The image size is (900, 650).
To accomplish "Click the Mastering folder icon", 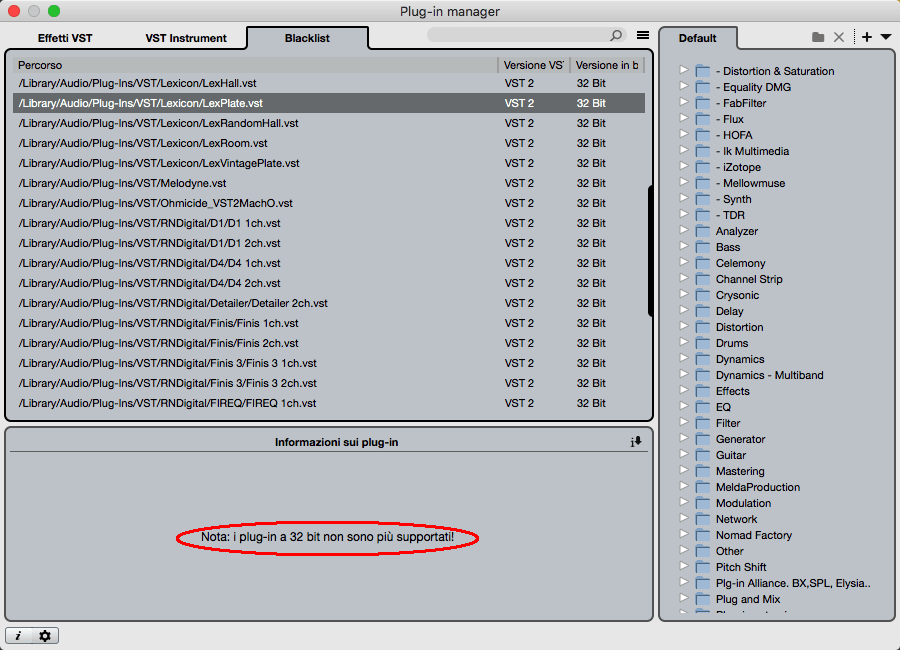I will 703,471.
